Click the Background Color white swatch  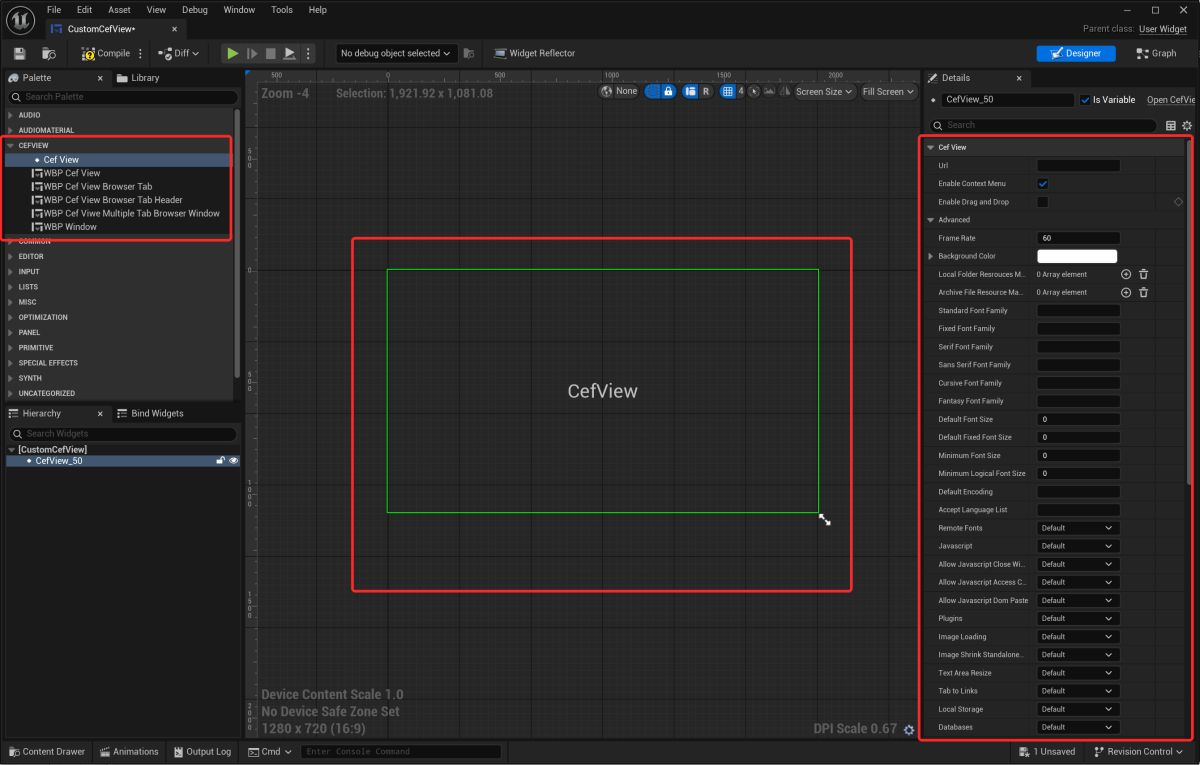1077,256
